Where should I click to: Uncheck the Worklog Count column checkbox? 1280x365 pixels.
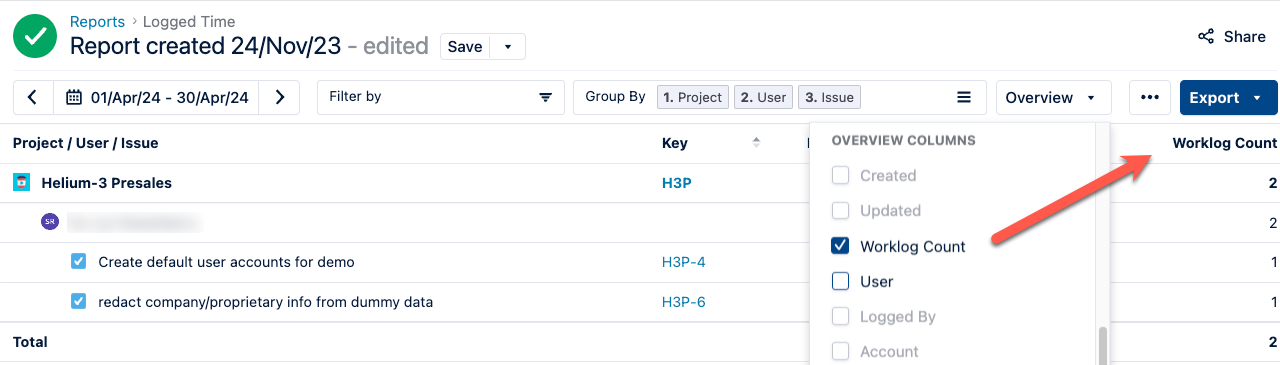pyautogui.click(x=841, y=246)
